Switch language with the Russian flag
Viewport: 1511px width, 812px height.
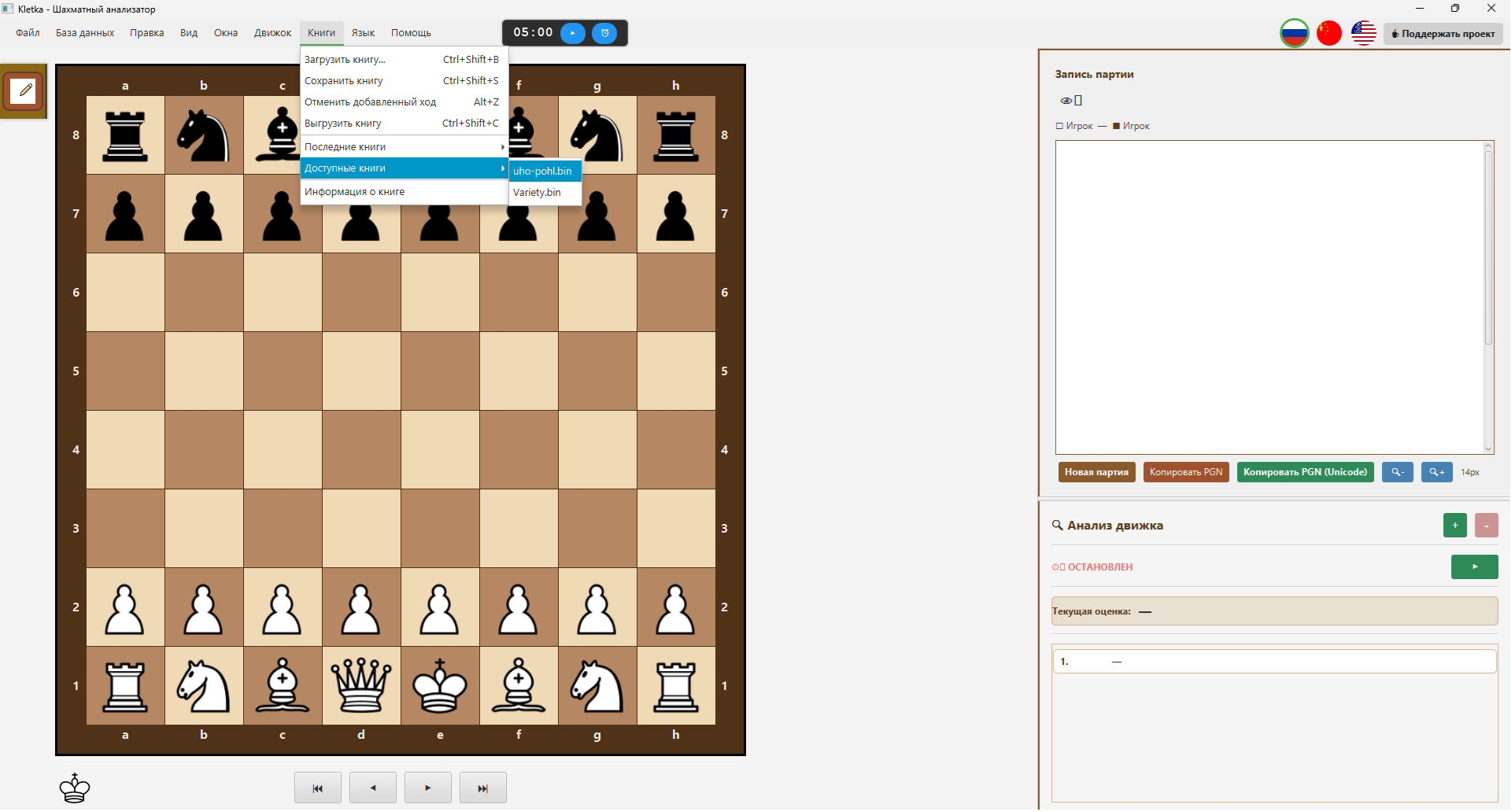click(1295, 33)
